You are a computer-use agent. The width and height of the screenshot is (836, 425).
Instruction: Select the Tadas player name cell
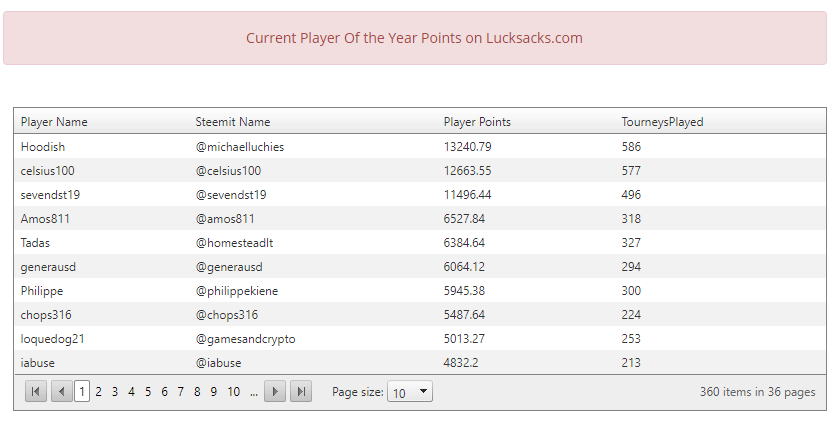(x=35, y=243)
